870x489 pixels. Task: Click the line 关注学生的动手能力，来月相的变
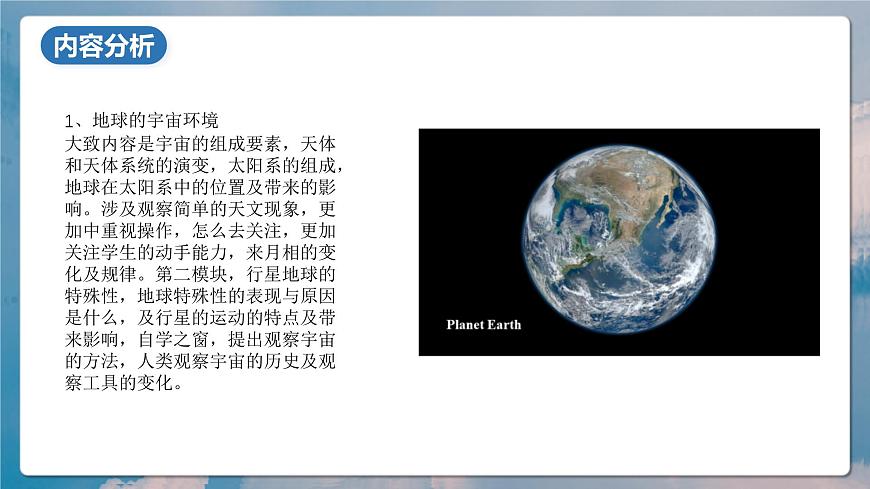coord(200,253)
